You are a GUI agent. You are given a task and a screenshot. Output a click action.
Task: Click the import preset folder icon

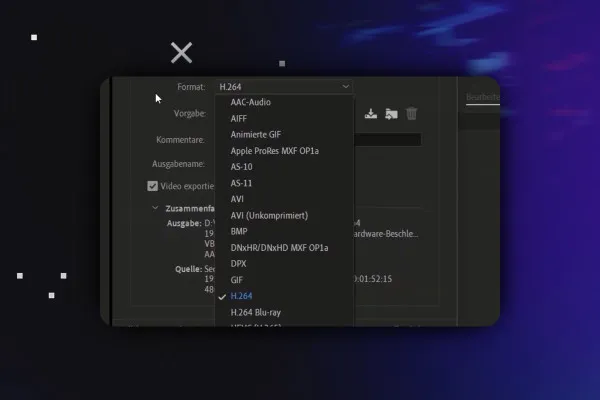(x=391, y=114)
